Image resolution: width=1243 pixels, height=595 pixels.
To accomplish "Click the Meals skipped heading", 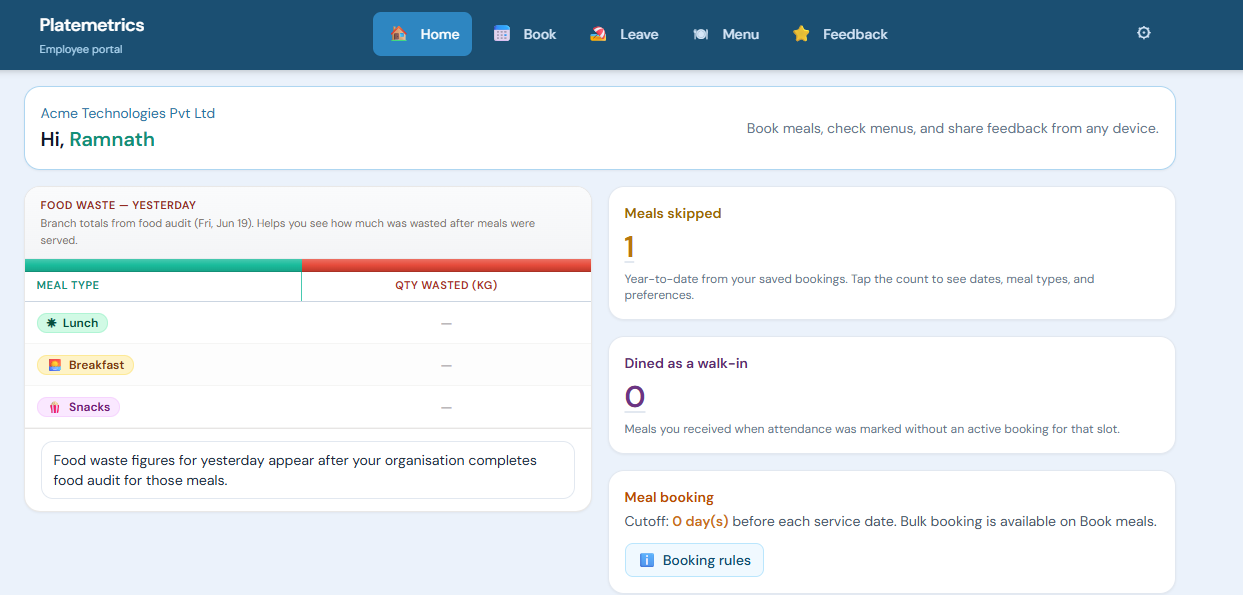I will (x=673, y=213).
